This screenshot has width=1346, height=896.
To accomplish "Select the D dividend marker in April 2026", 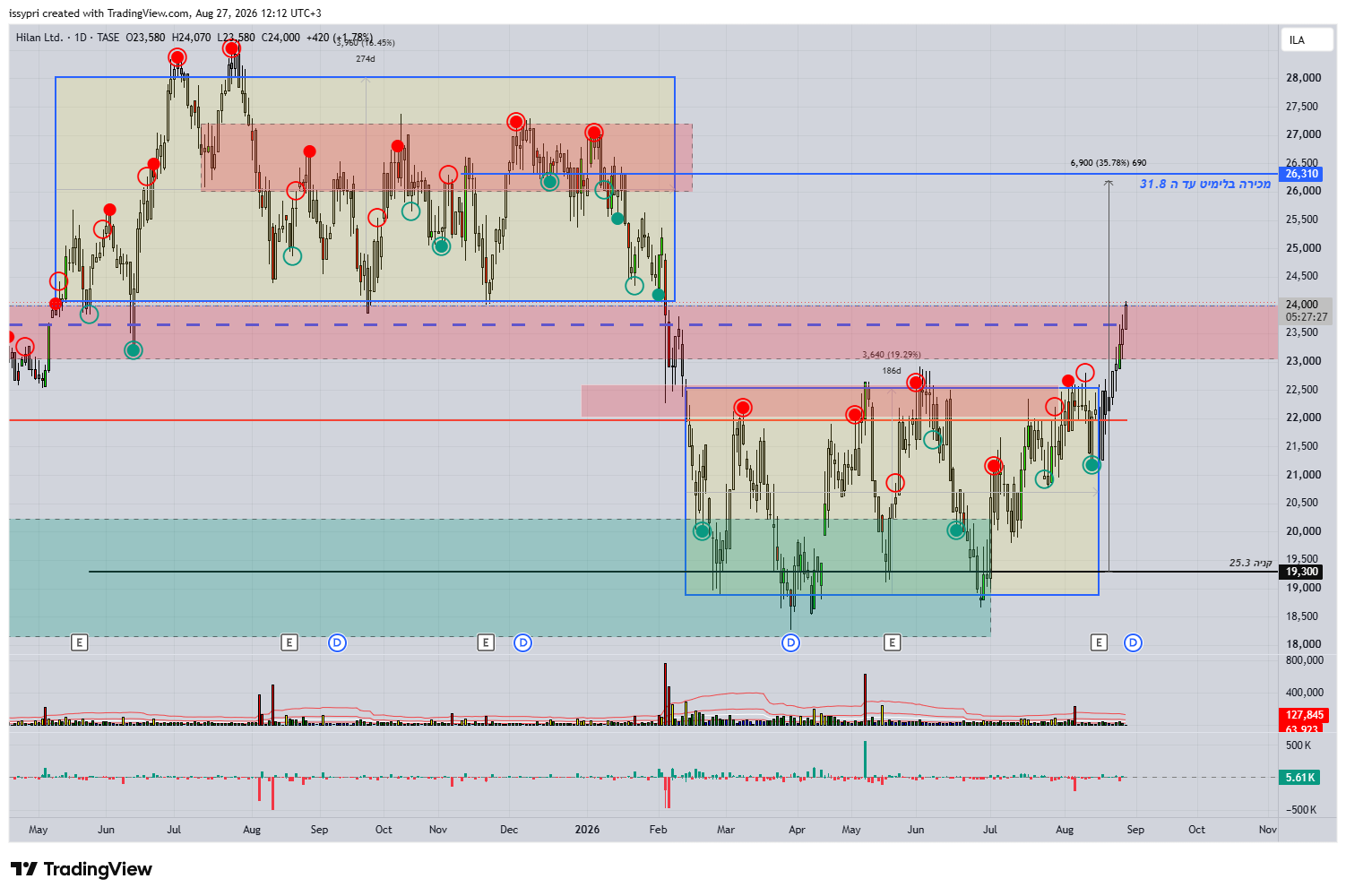I will click(790, 642).
